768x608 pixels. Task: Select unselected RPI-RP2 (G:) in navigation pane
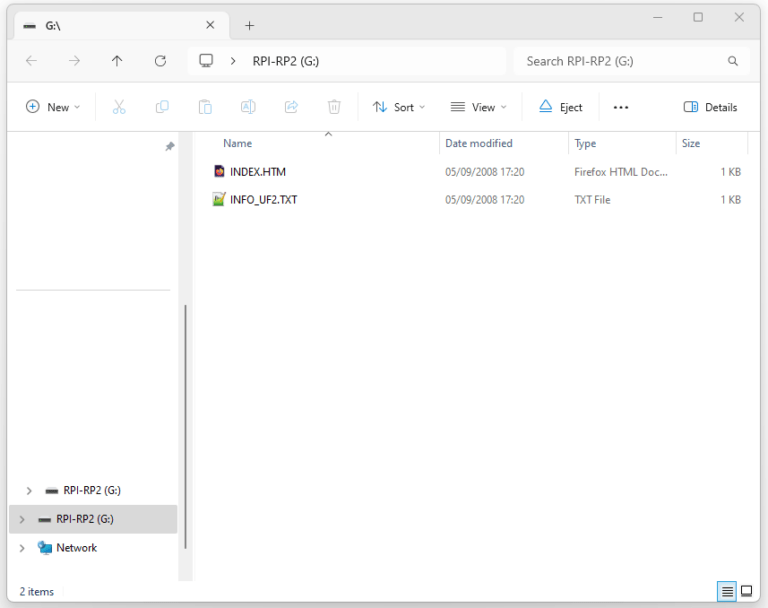coord(92,490)
